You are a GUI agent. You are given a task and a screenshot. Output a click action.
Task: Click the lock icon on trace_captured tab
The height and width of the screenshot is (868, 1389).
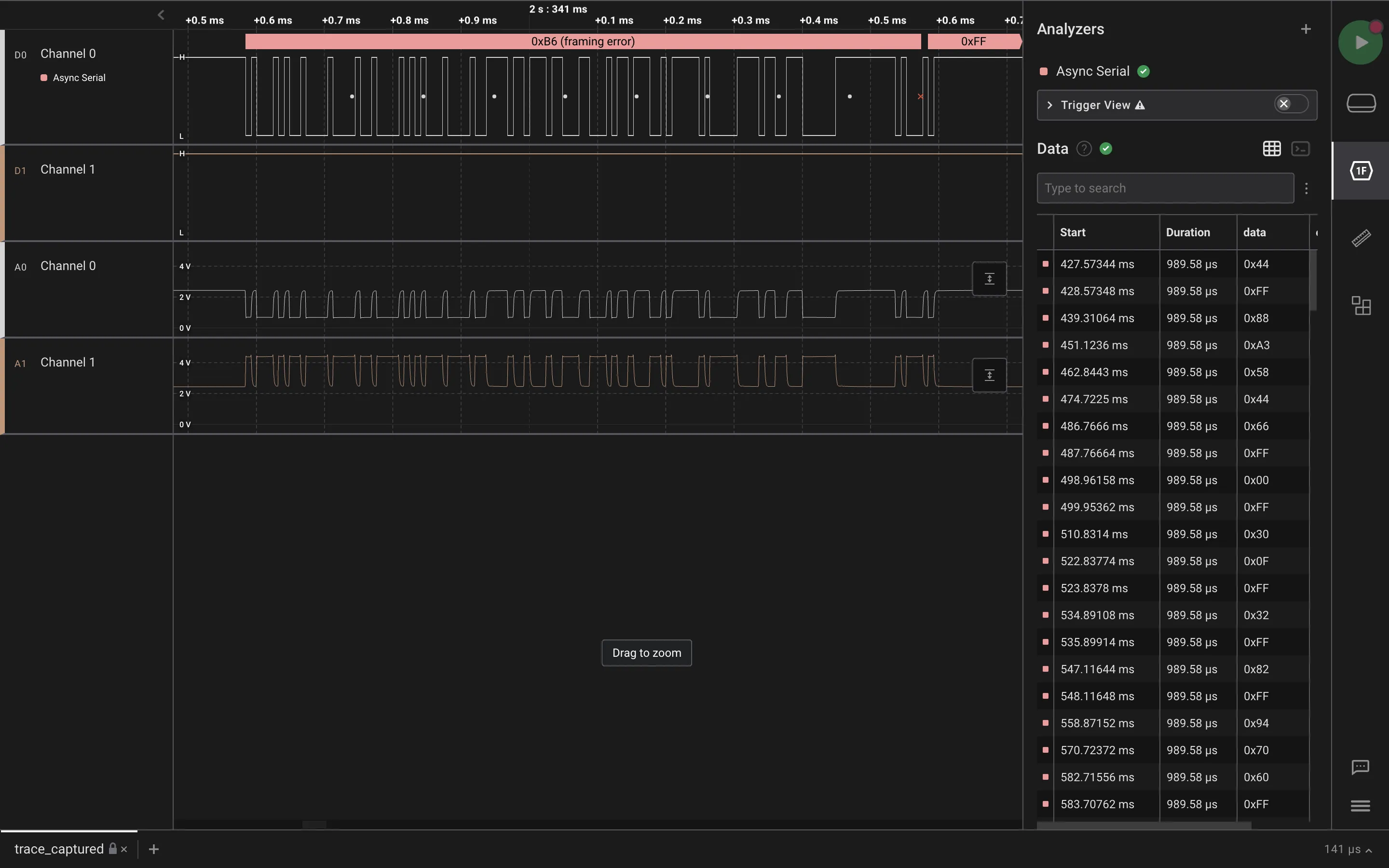[x=113, y=849]
